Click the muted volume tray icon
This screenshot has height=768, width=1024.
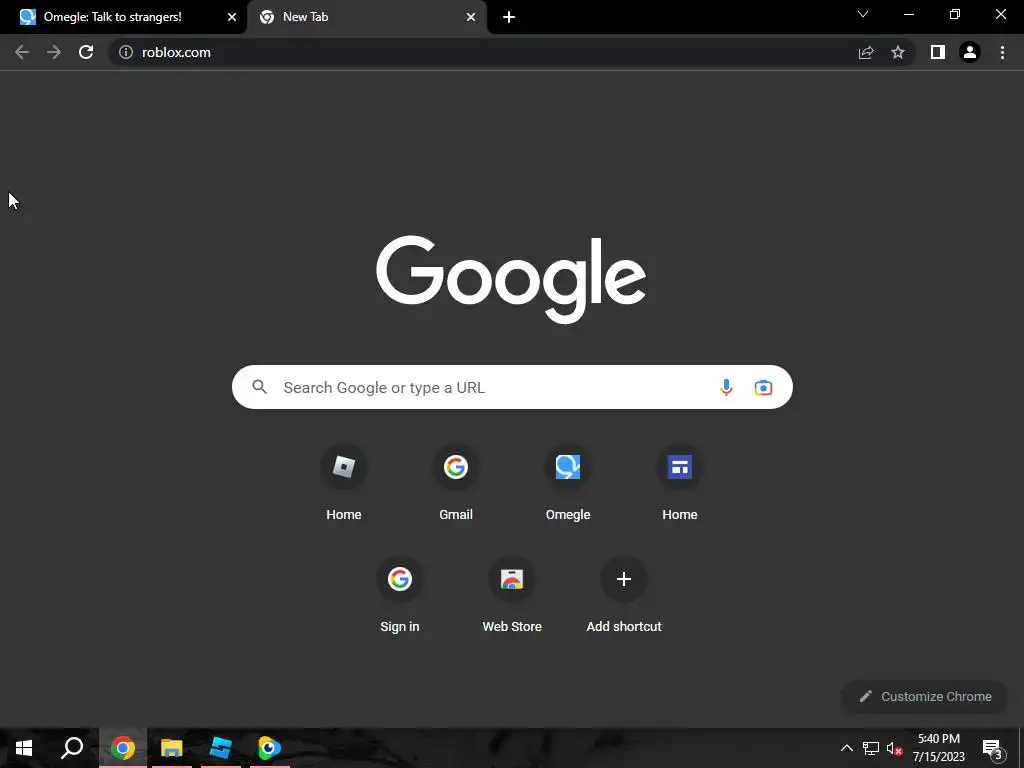point(895,748)
